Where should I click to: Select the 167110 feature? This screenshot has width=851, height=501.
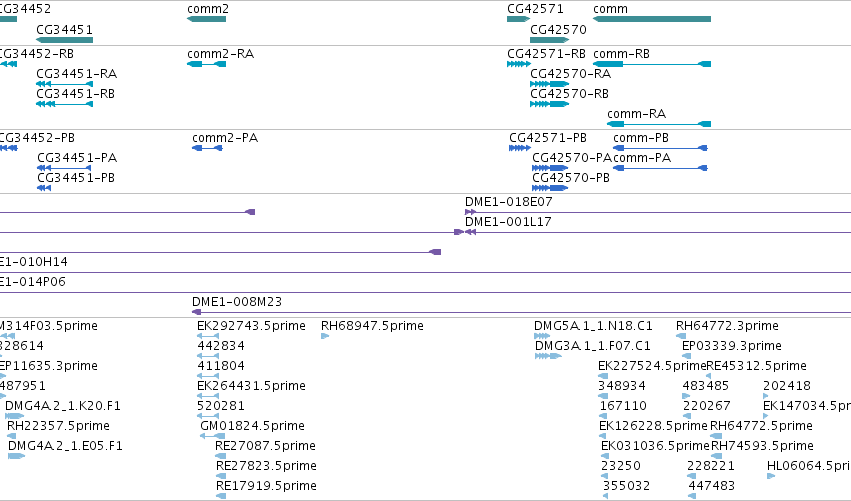(x=604, y=417)
